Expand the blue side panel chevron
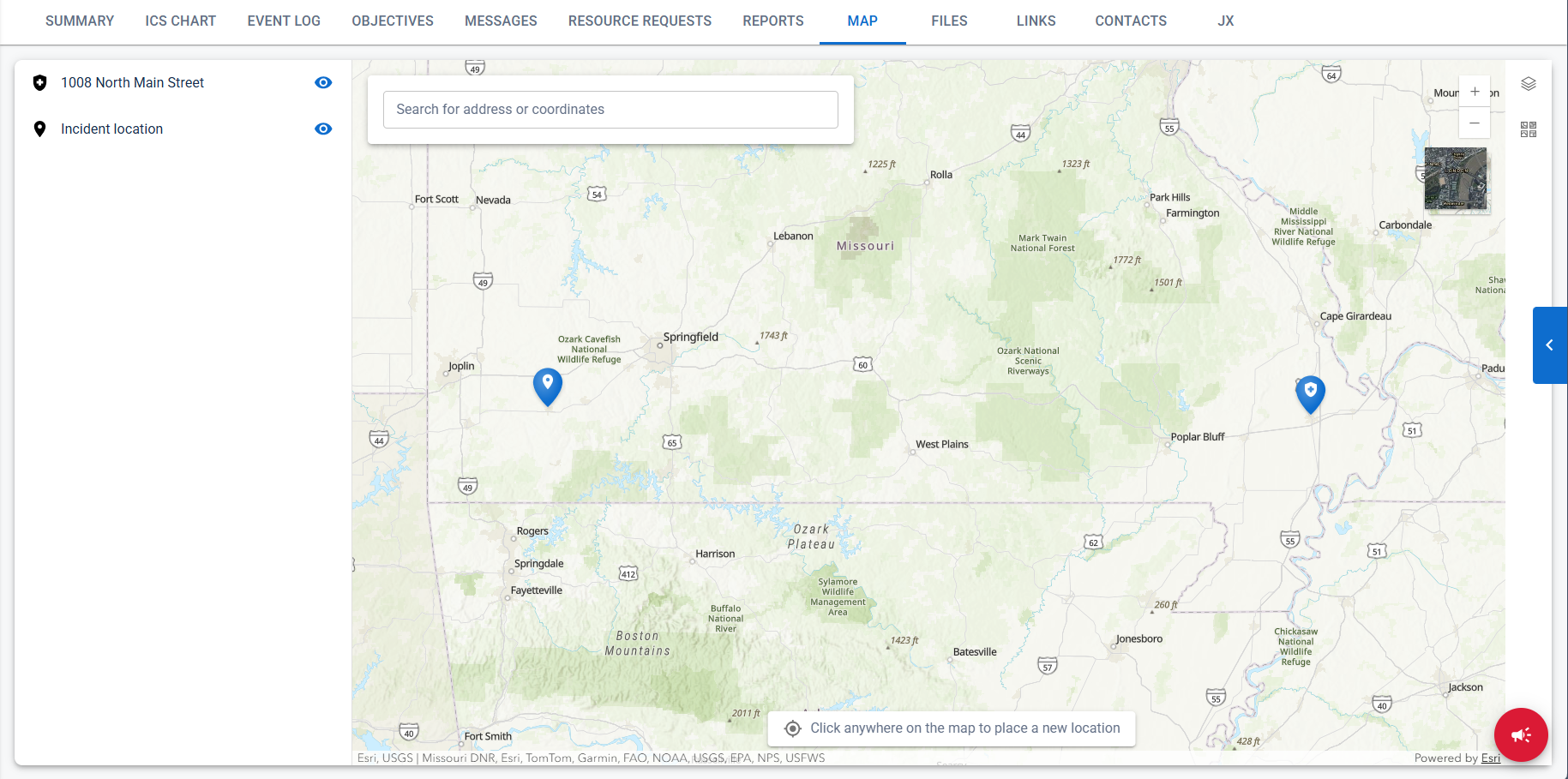Screen dimensions: 1568x779 click(x=1550, y=345)
